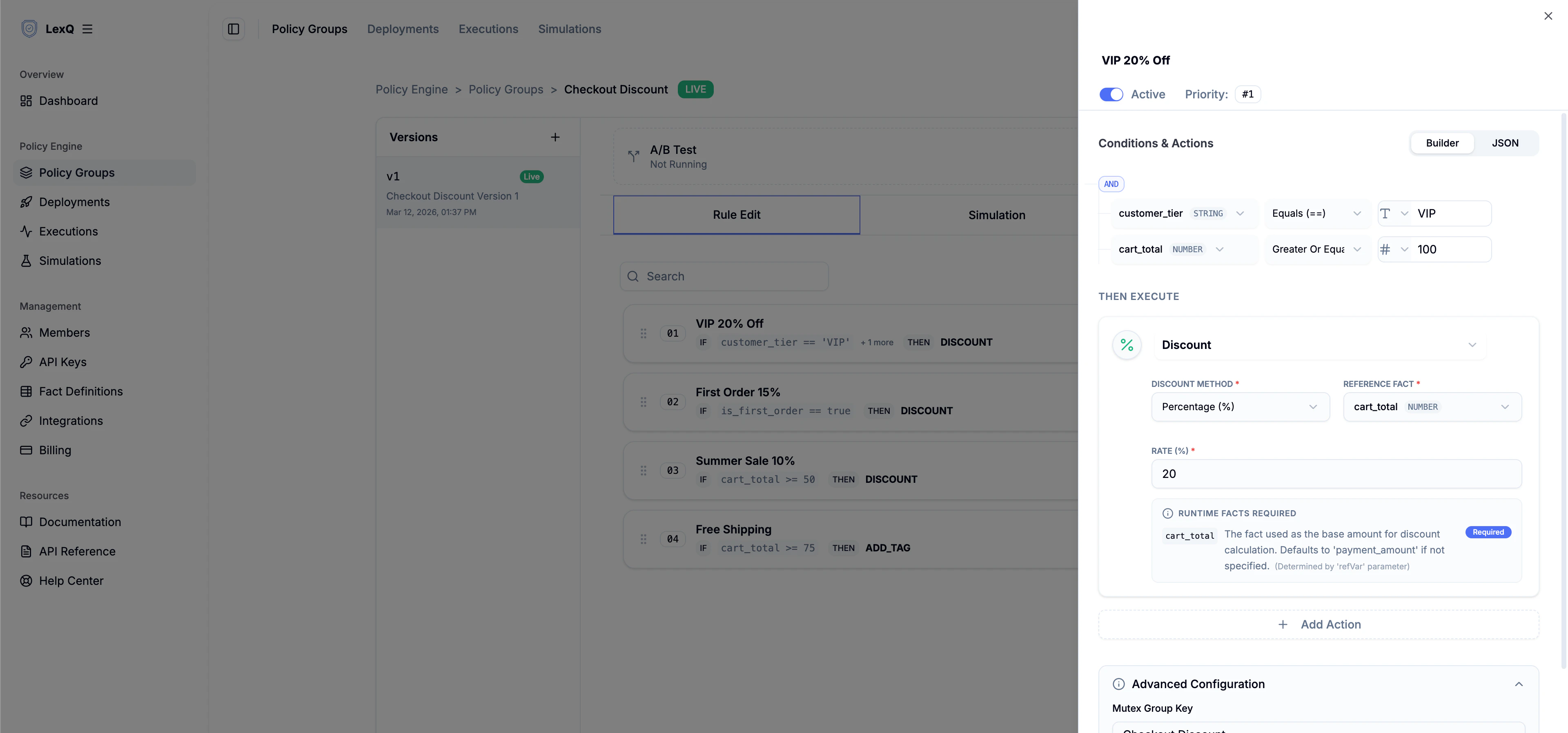Add a new version with plus icon

555,137
